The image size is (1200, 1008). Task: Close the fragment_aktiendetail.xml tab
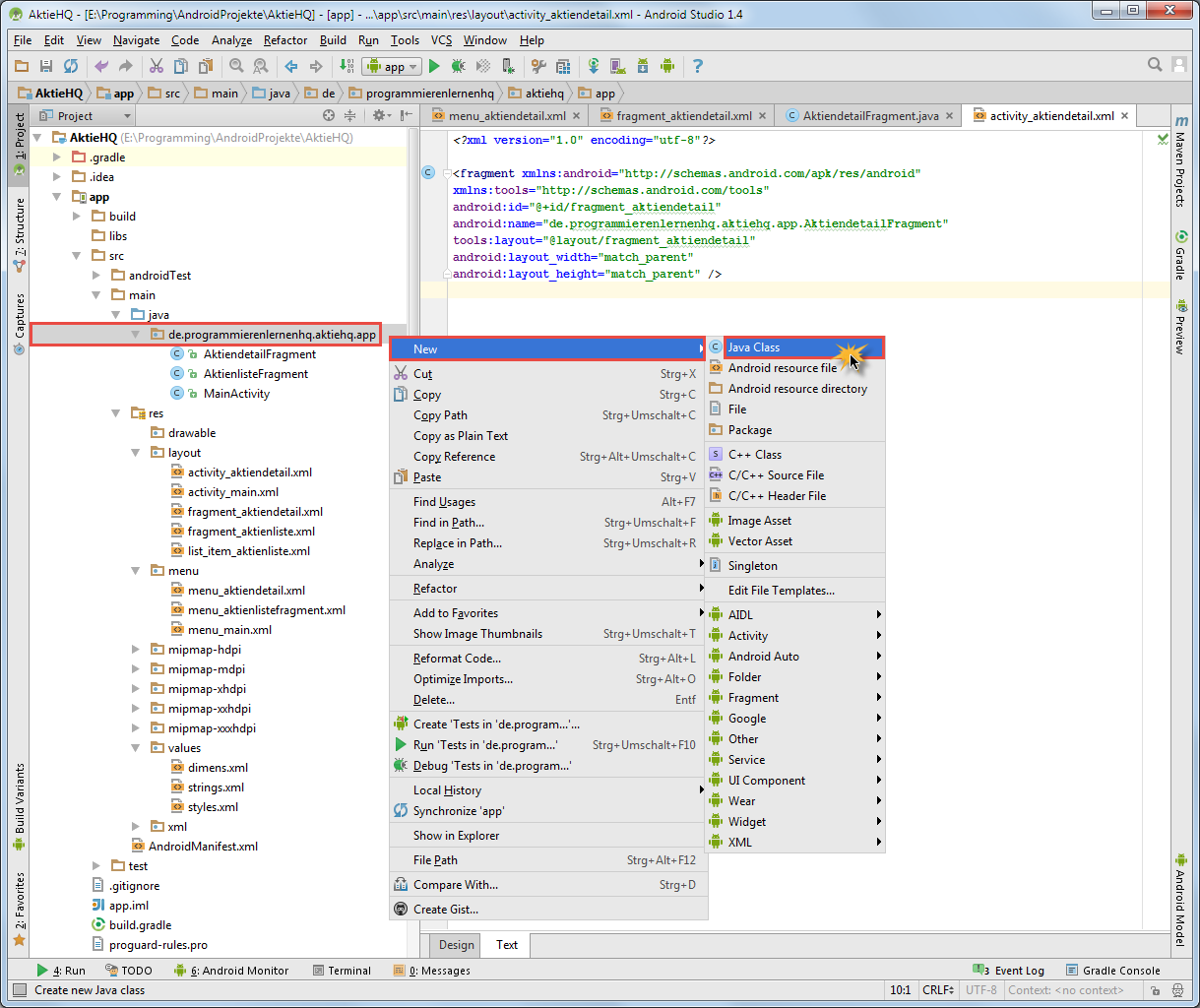[763, 116]
